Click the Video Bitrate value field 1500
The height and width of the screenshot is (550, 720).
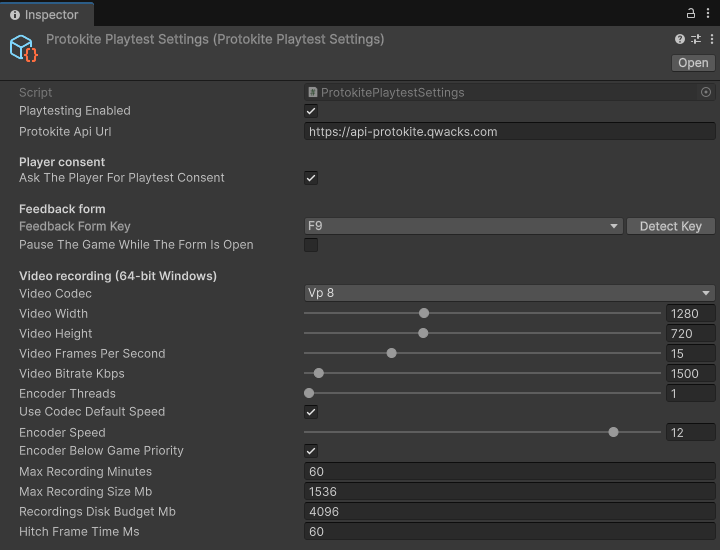691,374
